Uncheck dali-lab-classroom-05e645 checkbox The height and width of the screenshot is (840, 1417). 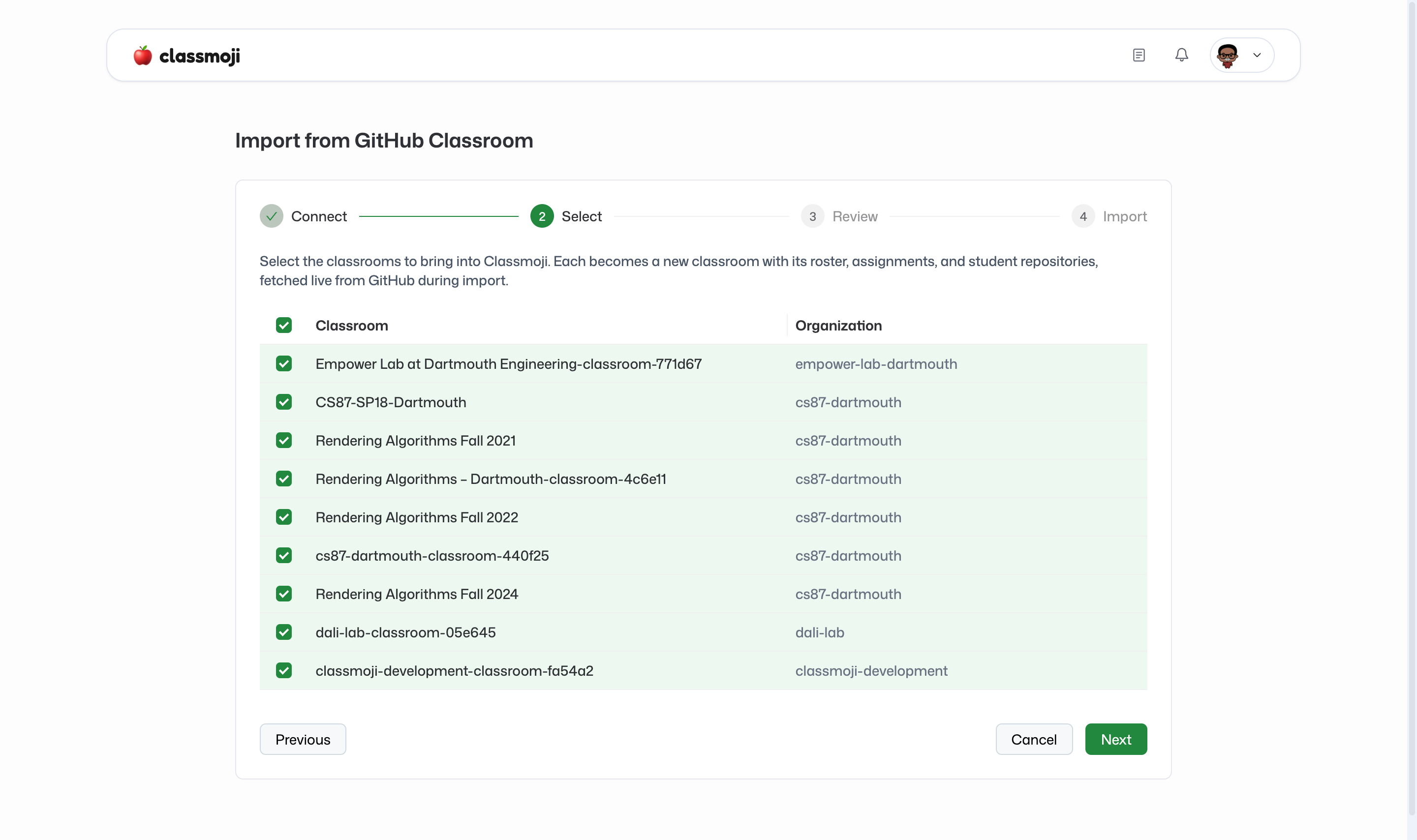[x=283, y=632]
